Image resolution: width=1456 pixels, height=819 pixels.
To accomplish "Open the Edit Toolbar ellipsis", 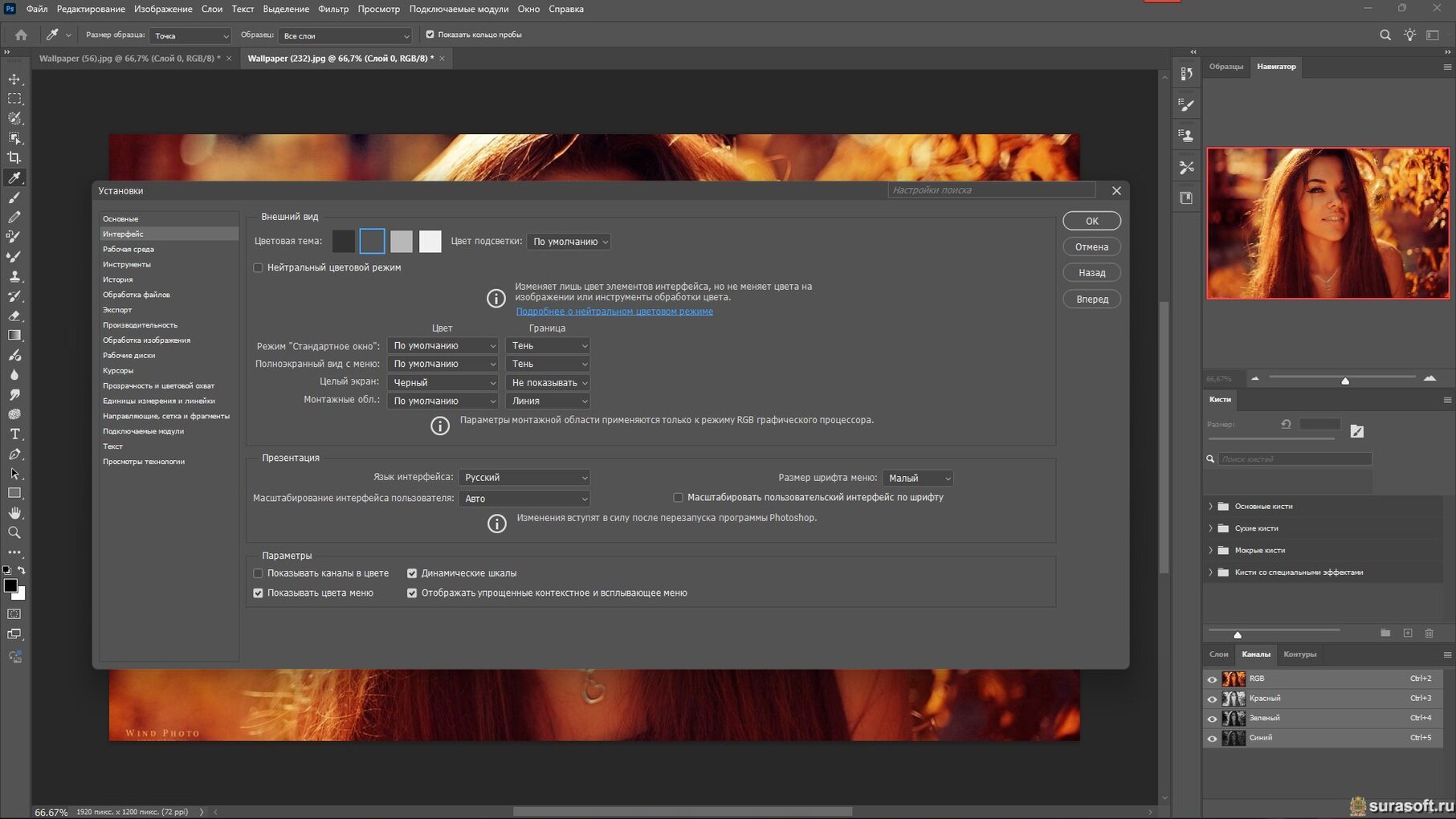I will pyautogui.click(x=14, y=552).
